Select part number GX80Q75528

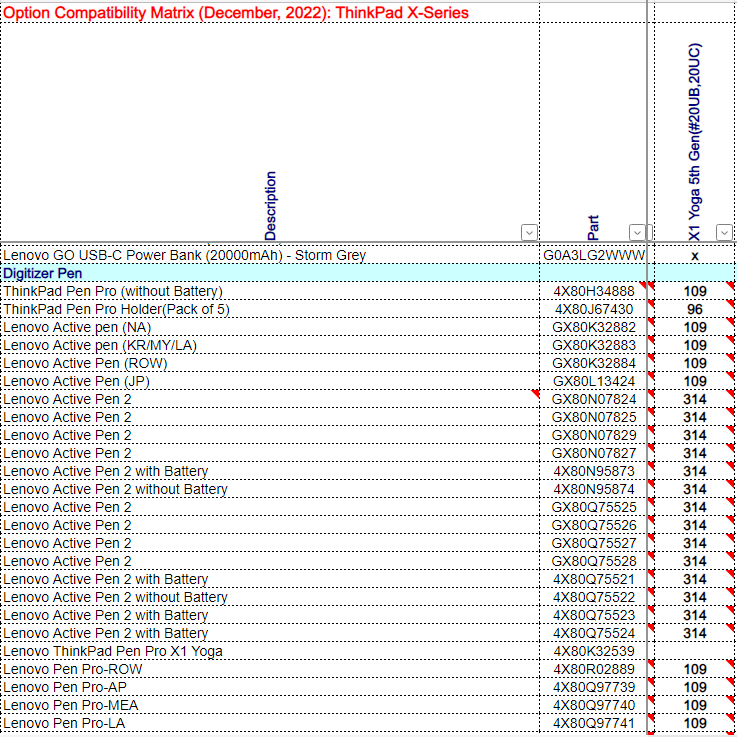[x=594, y=561]
